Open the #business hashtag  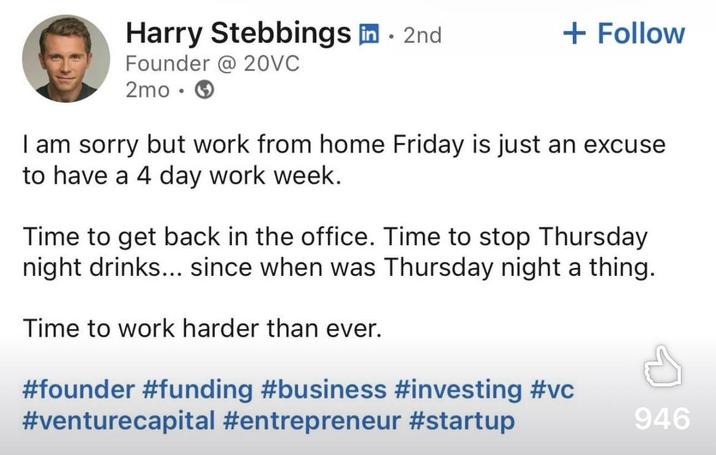click(324, 390)
